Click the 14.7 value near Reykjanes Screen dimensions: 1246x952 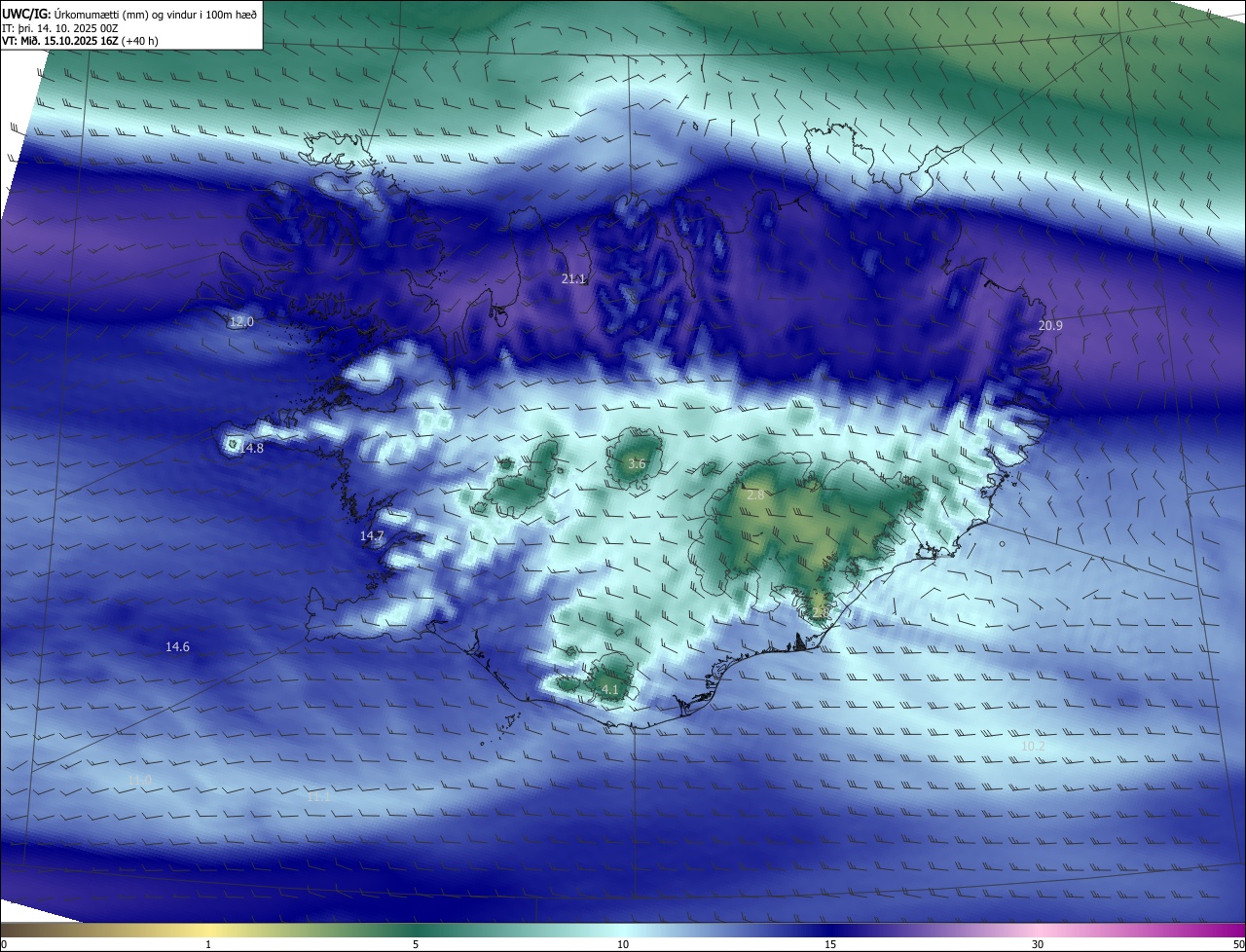coord(373,536)
